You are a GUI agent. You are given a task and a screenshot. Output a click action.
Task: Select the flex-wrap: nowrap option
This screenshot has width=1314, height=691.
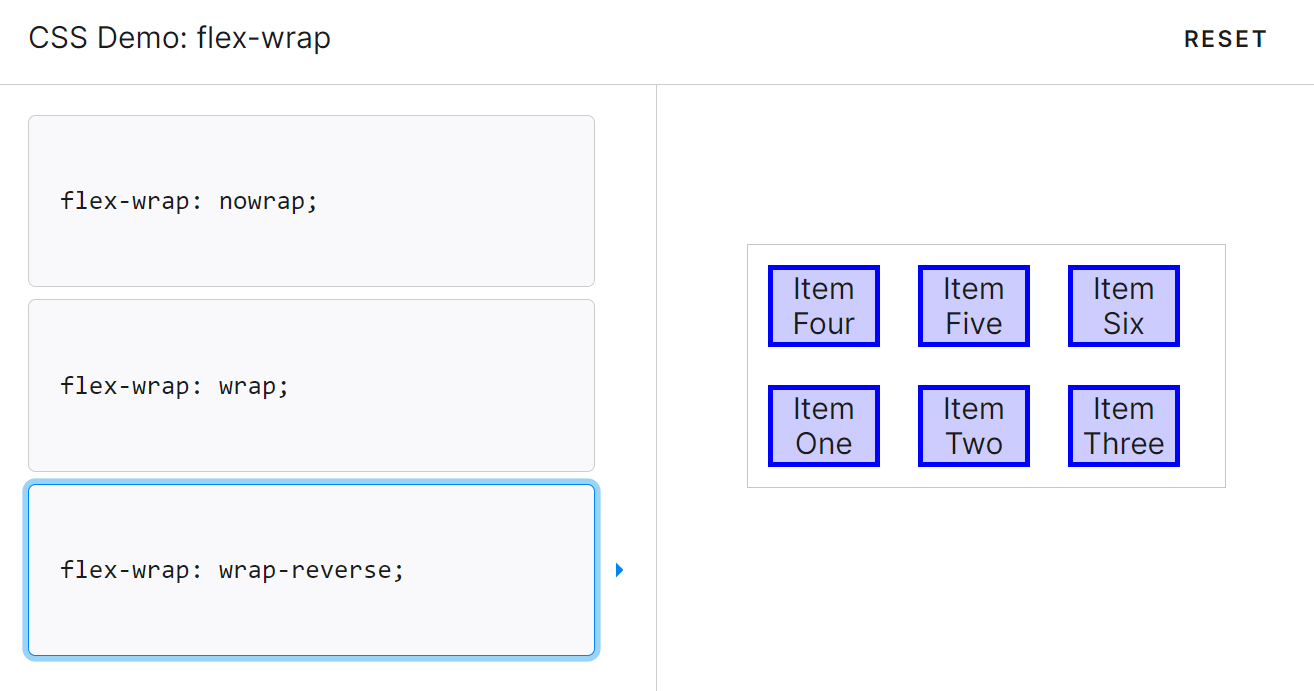311,201
